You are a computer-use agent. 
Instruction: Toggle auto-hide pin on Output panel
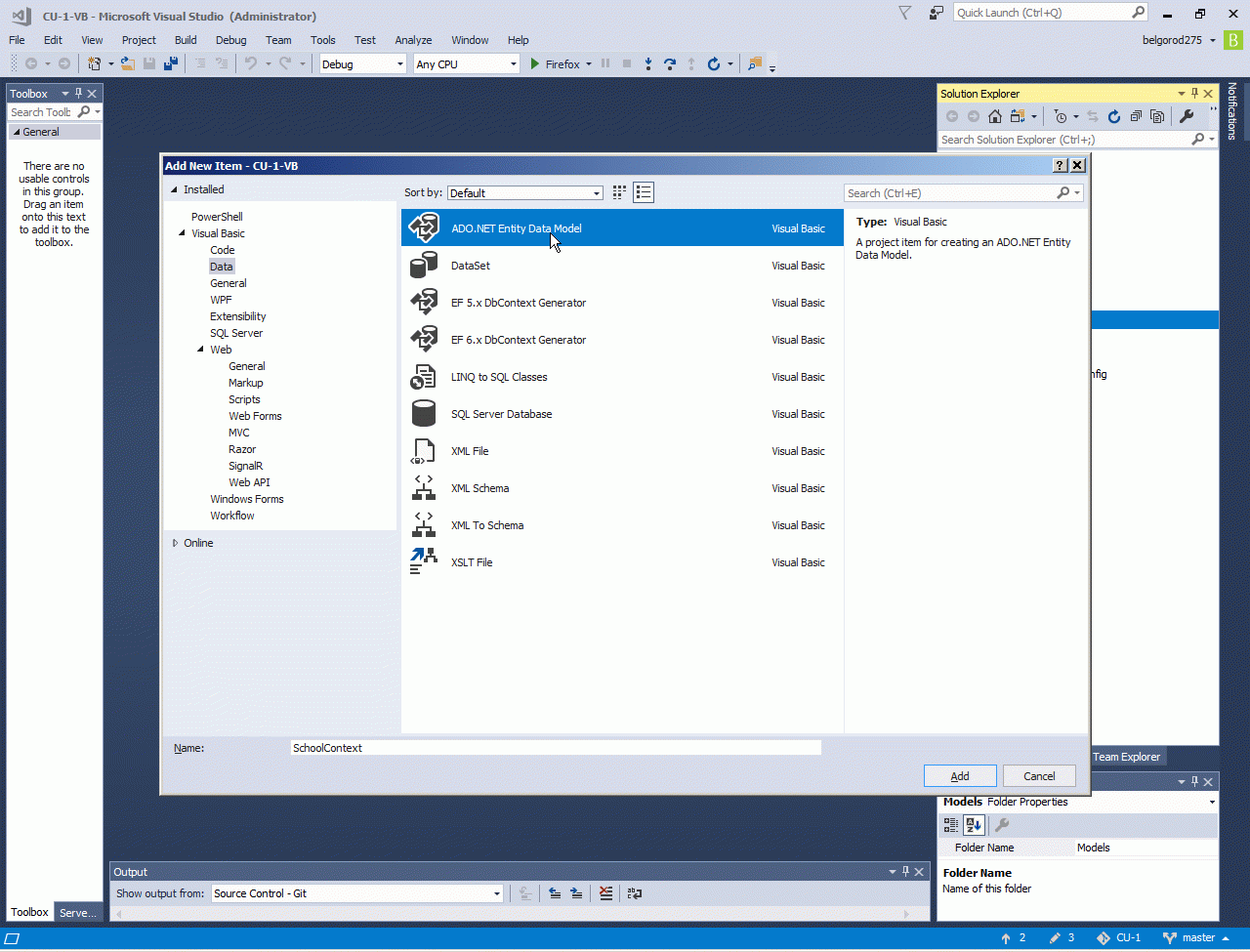pos(905,872)
